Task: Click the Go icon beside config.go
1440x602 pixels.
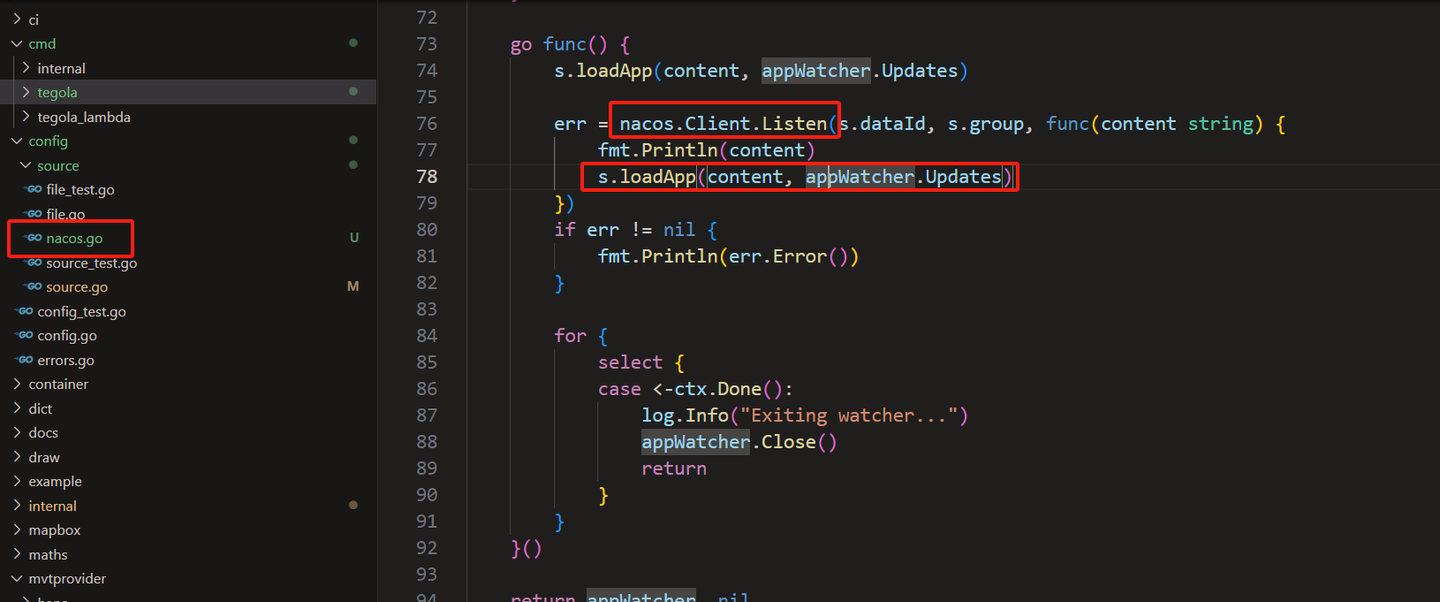Action: coord(23,336)
